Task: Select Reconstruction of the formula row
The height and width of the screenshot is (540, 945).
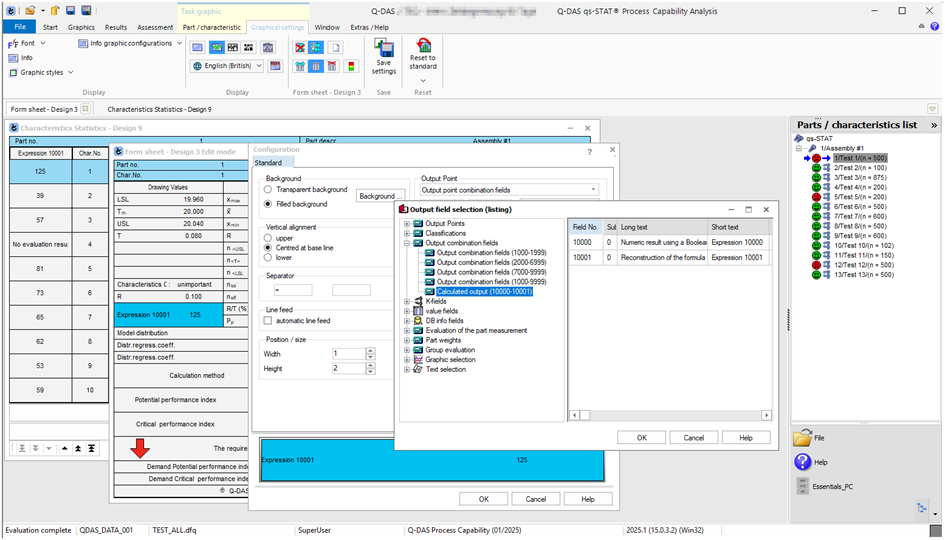Action: click(670, 257)
